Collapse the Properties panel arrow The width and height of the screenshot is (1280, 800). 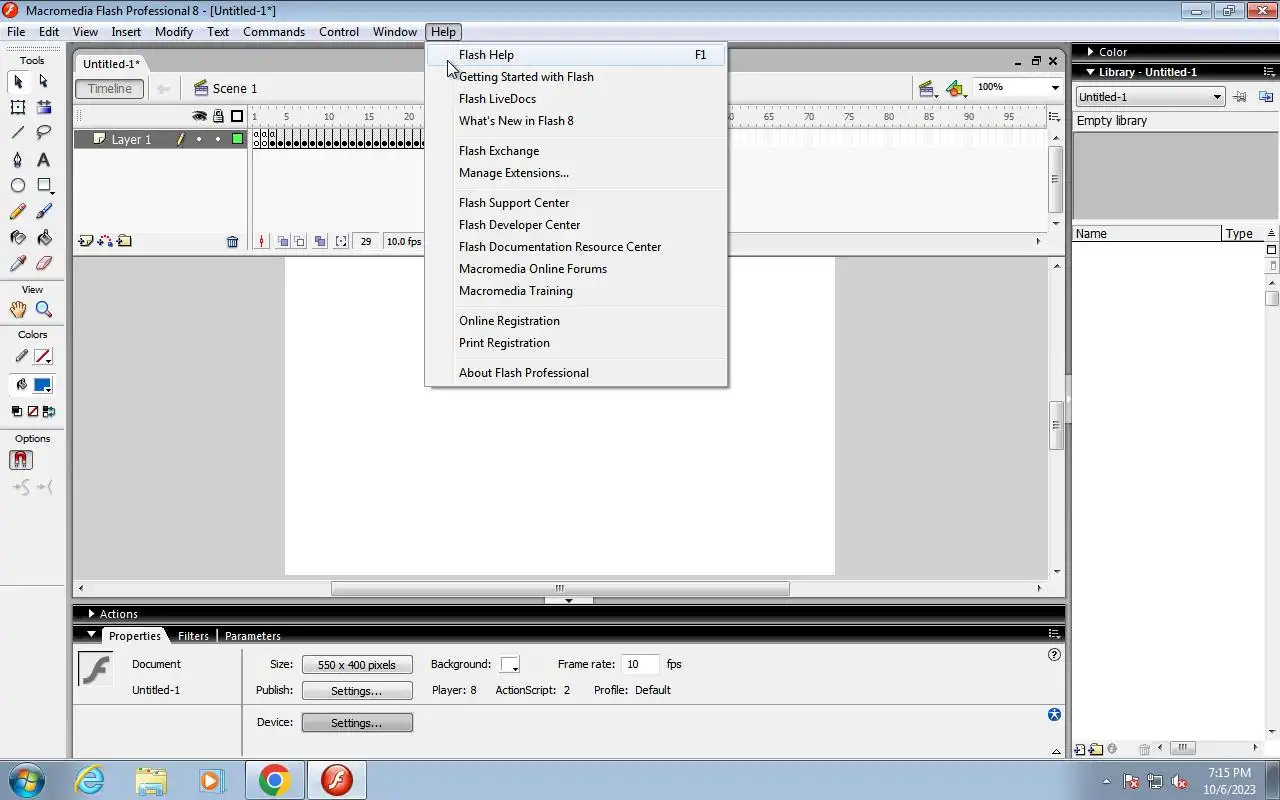pos(91,635)
